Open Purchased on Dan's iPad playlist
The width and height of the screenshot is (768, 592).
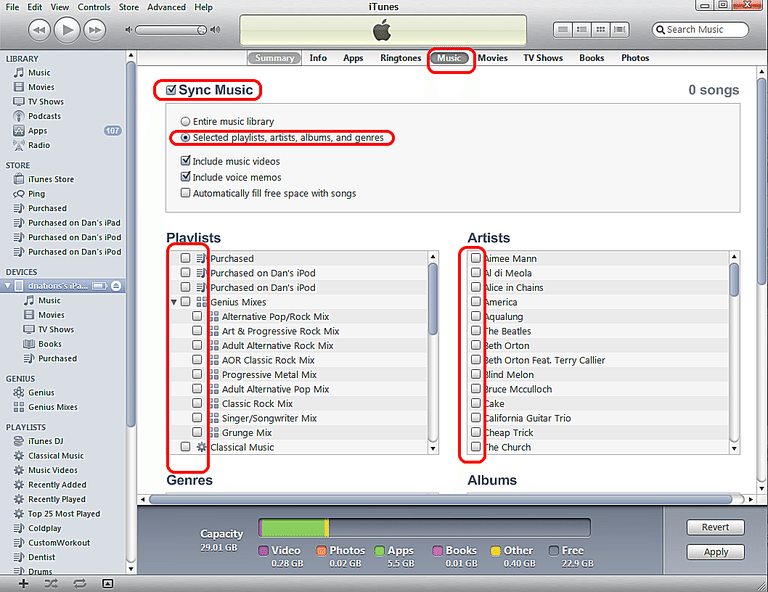74,223
